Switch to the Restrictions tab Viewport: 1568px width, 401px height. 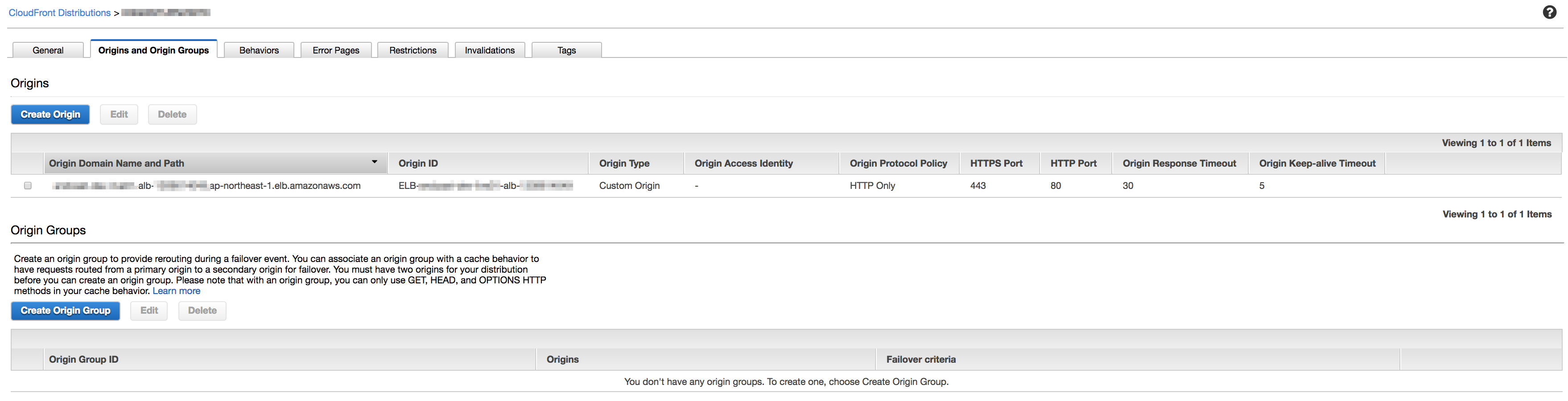click(413, 50)
